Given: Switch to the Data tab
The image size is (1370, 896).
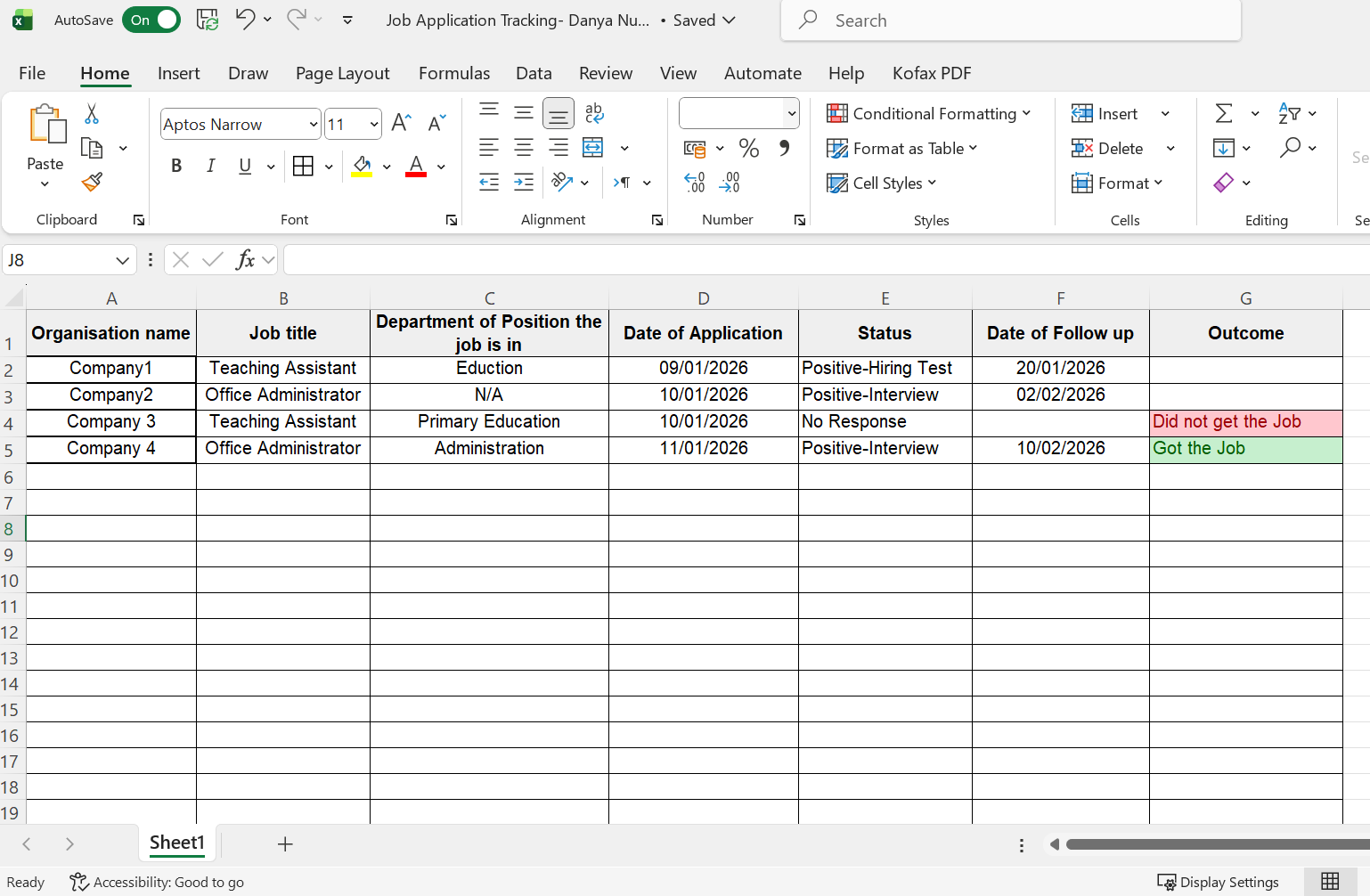Looking at the screenshot, I should click(534, 73).
